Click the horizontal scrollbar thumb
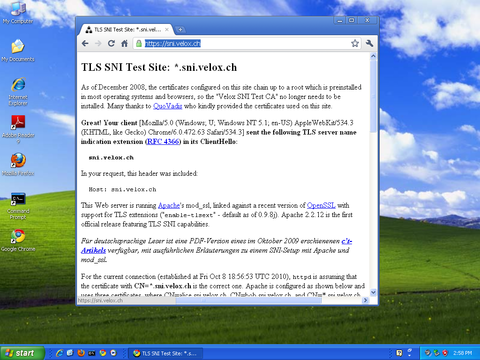Image resolution: width=480 pixels, height=360 pixels. coord(249,300)
